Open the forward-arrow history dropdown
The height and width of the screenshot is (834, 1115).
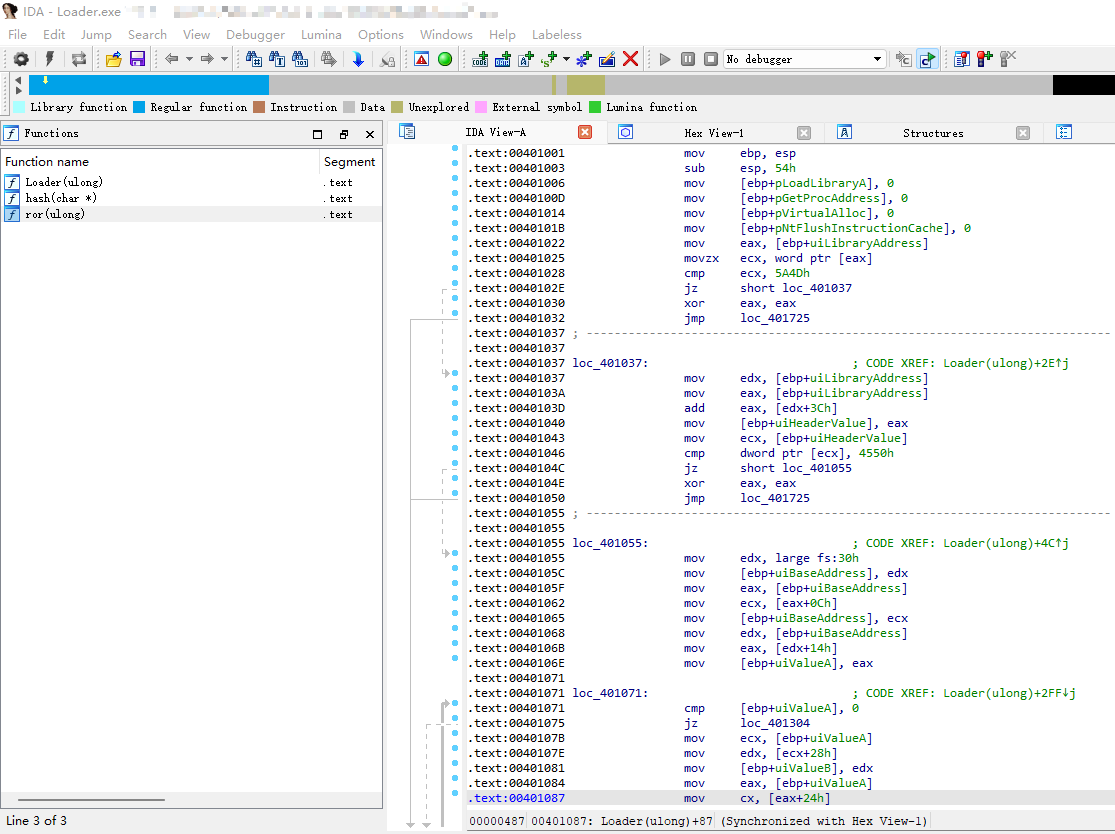coord(225,59)
